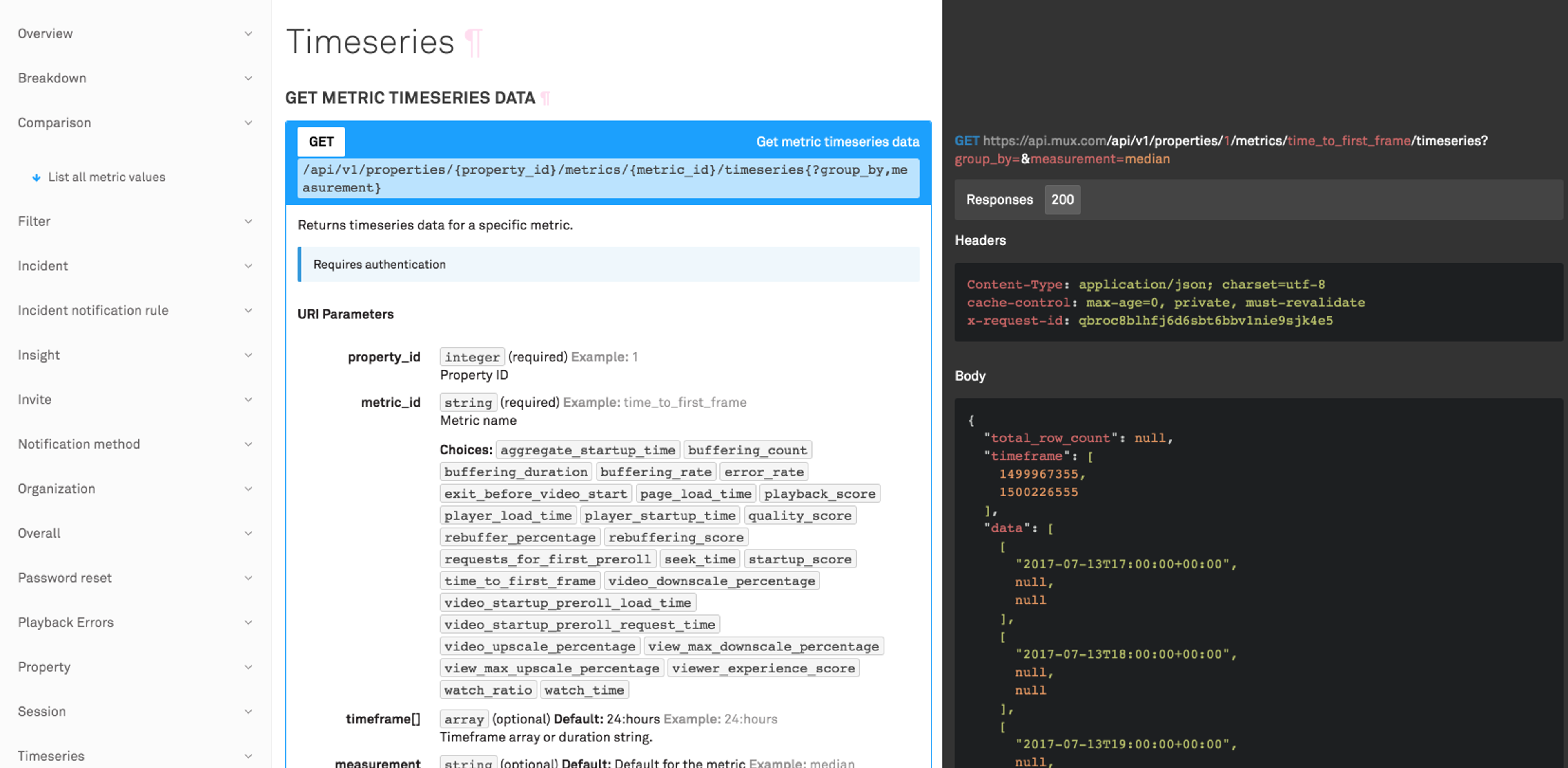
Task: Open the Breakdown sidebar item
Action: [x=52, y=78]
